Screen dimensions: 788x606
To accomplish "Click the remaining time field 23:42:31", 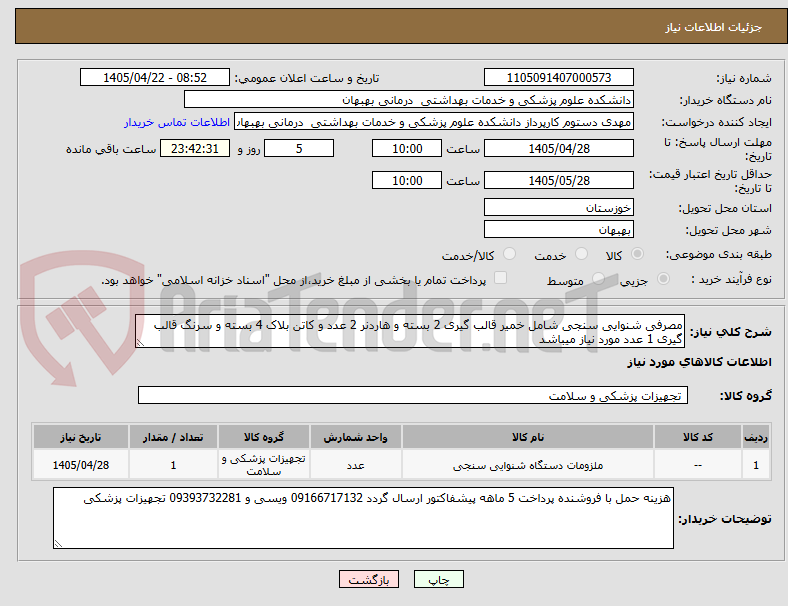I will point(195,149).
